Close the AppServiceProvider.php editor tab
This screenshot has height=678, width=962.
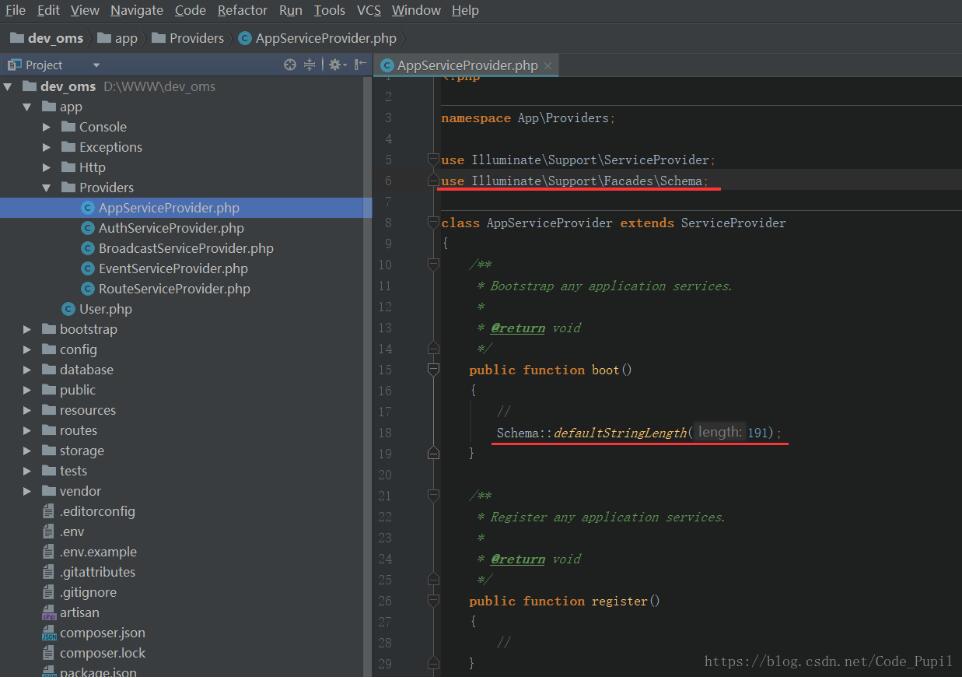548,66
